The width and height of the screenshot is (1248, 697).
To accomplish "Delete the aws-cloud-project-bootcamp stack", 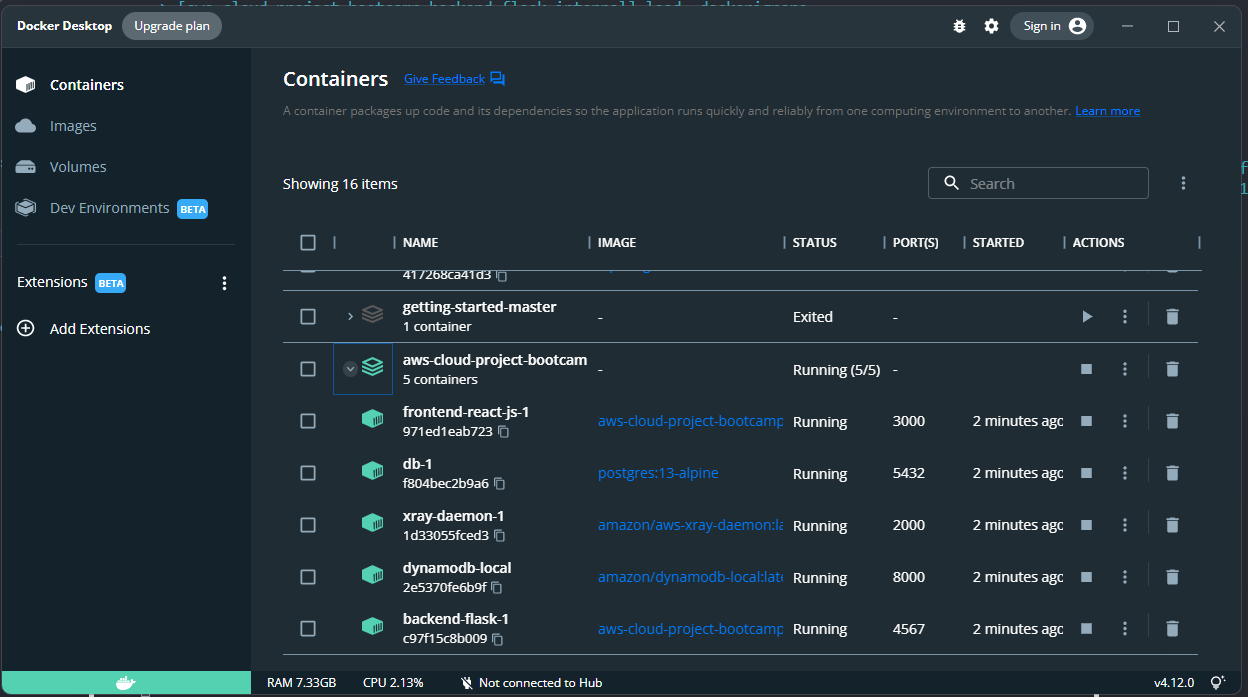I will [1172, 369].
